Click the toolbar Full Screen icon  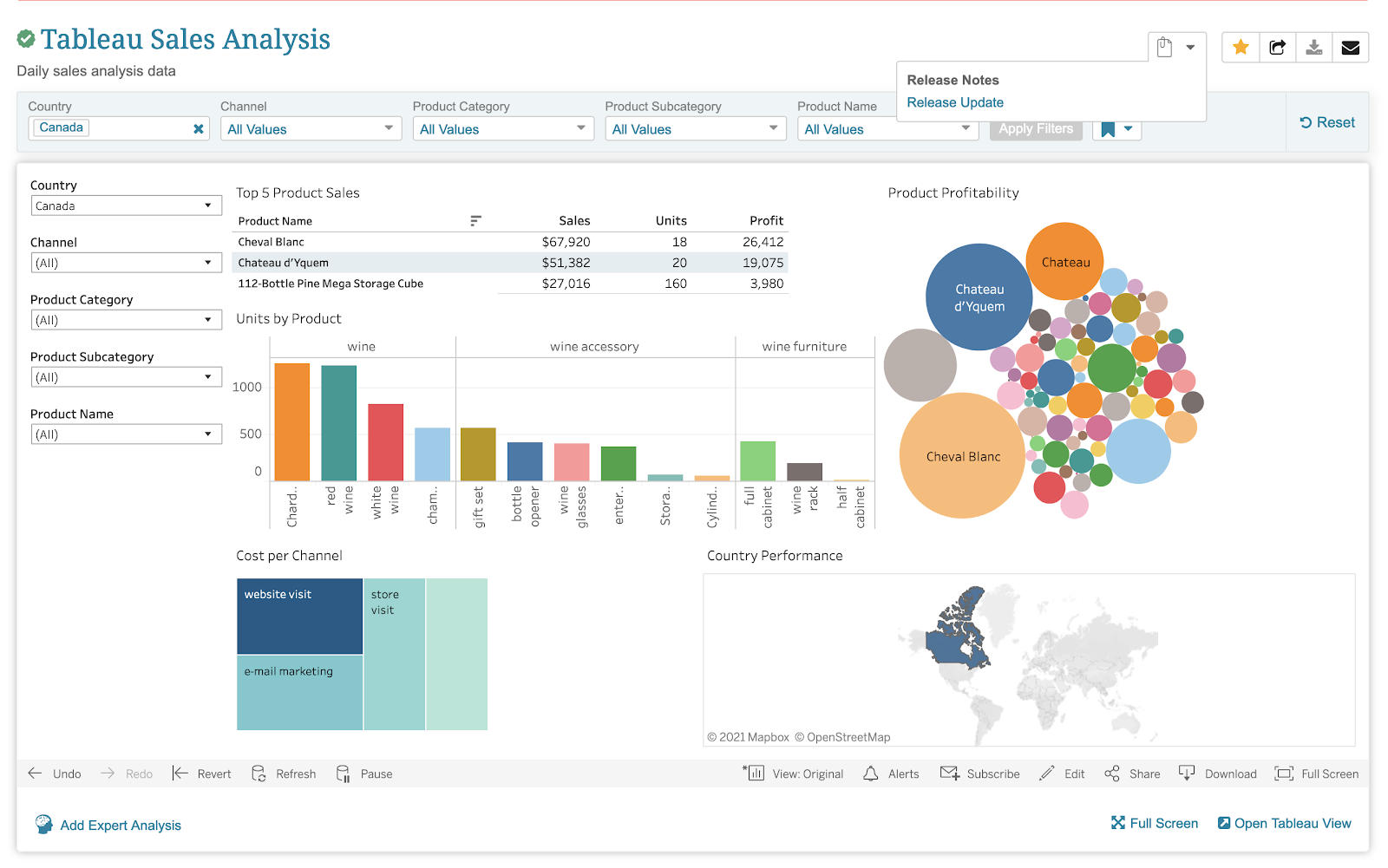[x=1284, y=773]
